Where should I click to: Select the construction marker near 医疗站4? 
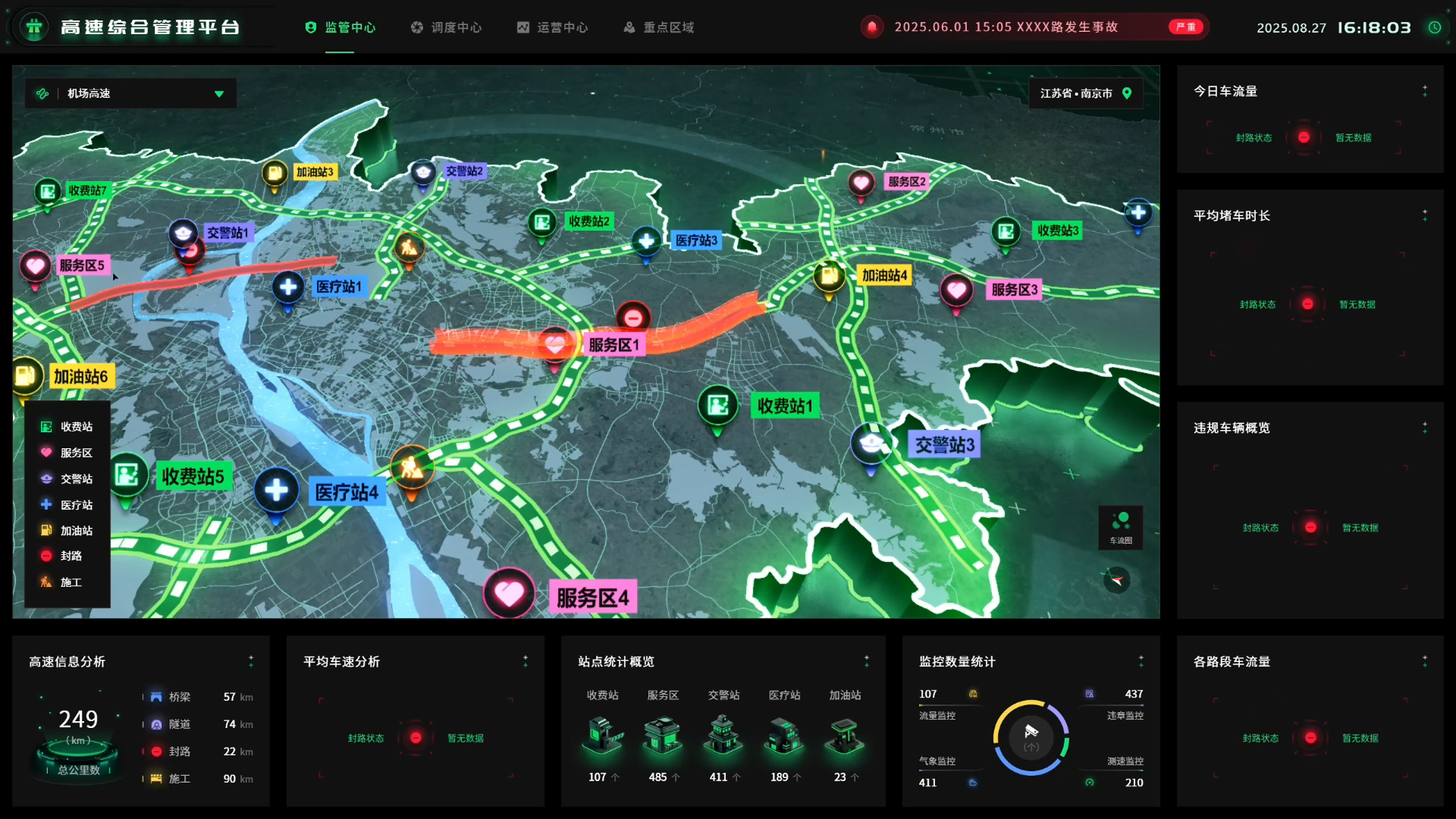[x=412, y=469]
